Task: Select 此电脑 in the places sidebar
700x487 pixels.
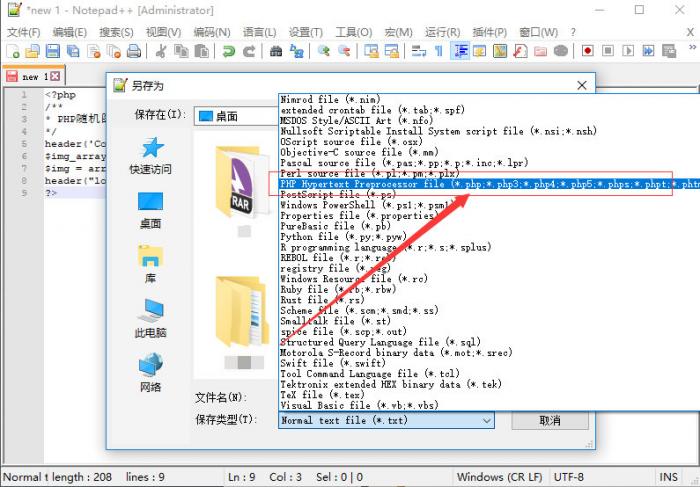Action: click(x=150, y=318)
